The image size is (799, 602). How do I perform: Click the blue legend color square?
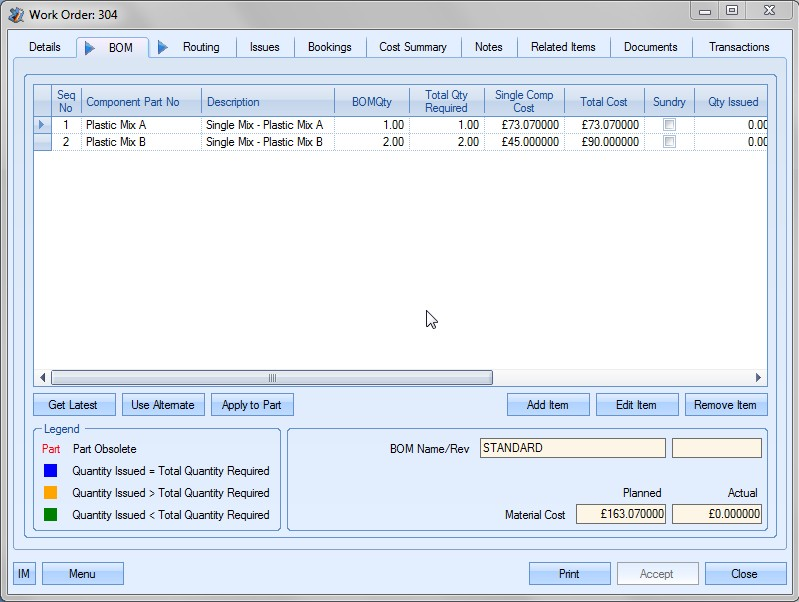click(50, 471)
